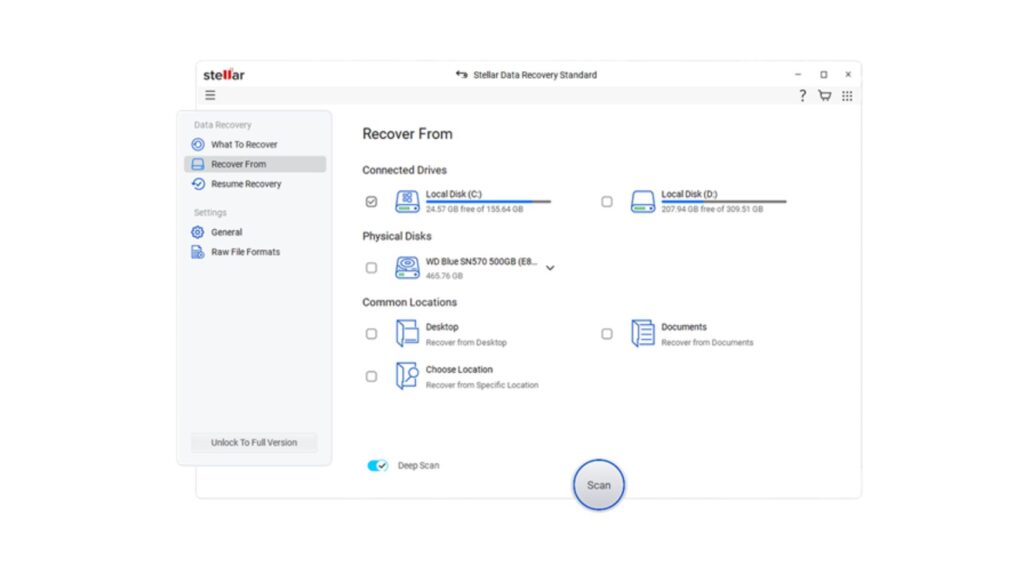Click the Local Disk (D:) usage bar

724,202
